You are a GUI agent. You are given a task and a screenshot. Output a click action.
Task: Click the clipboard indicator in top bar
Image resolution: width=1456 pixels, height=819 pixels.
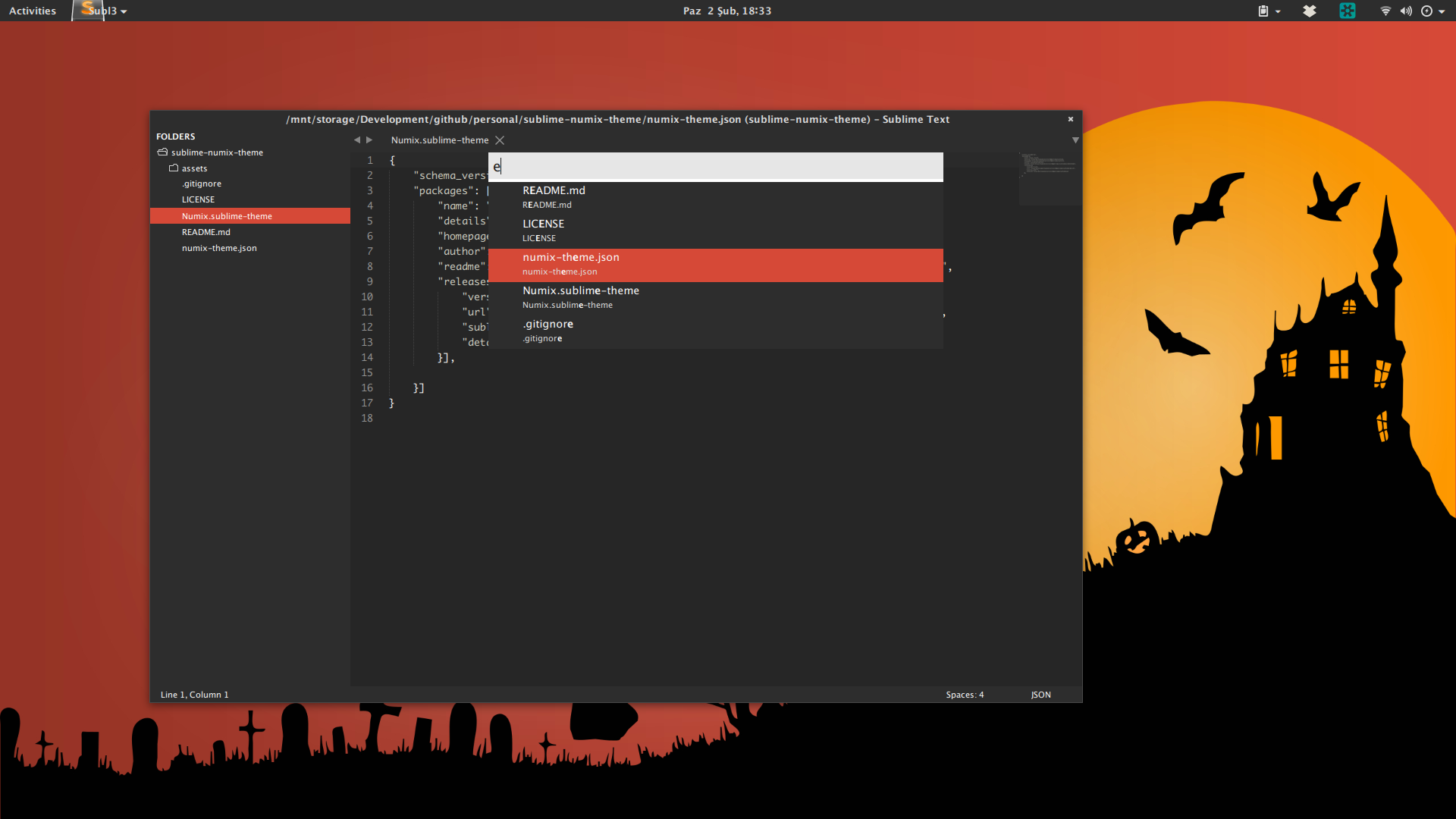[1263, 11]
